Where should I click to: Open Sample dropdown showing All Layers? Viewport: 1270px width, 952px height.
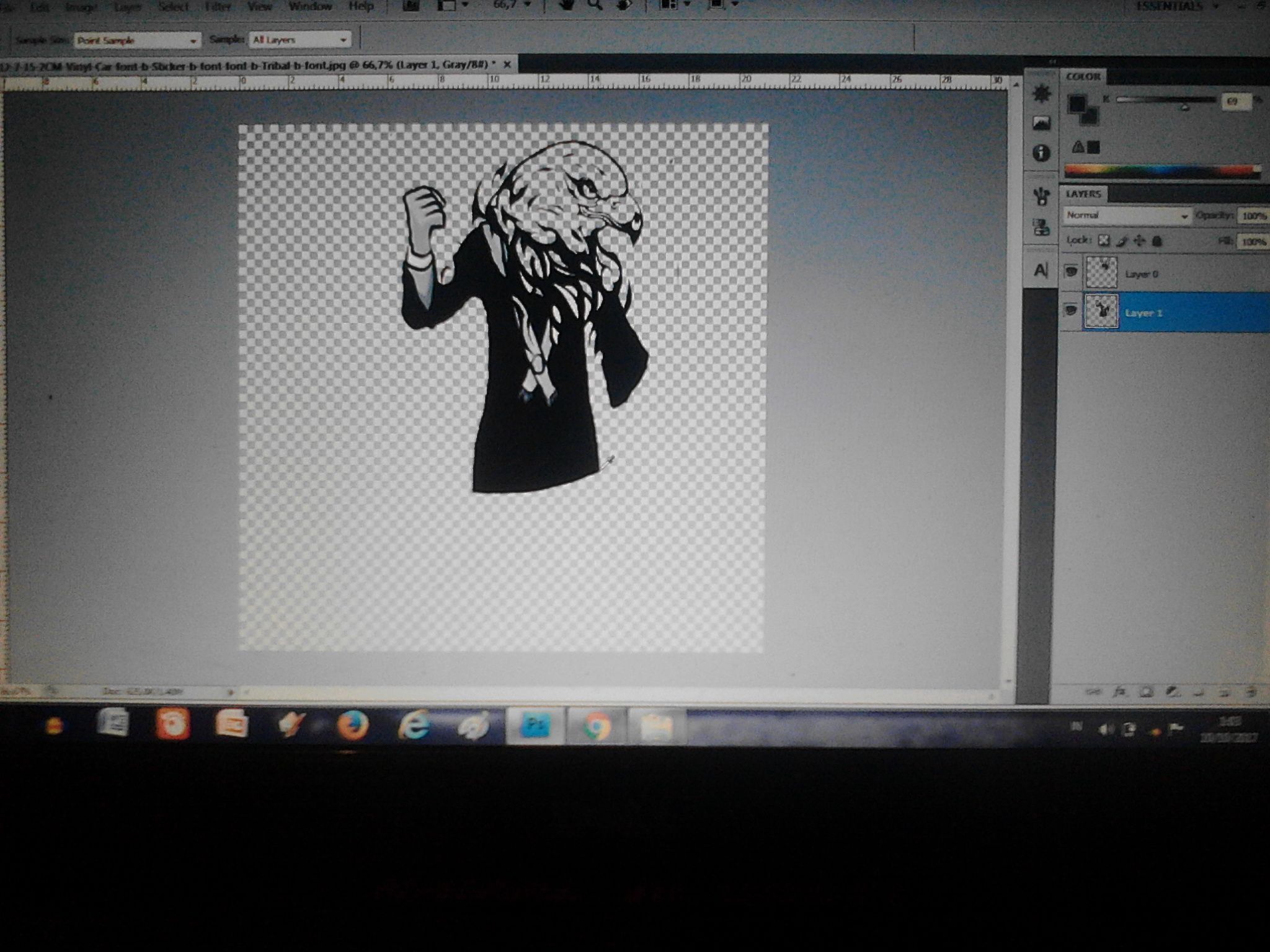pyautogui.click(x=300, y=40)
